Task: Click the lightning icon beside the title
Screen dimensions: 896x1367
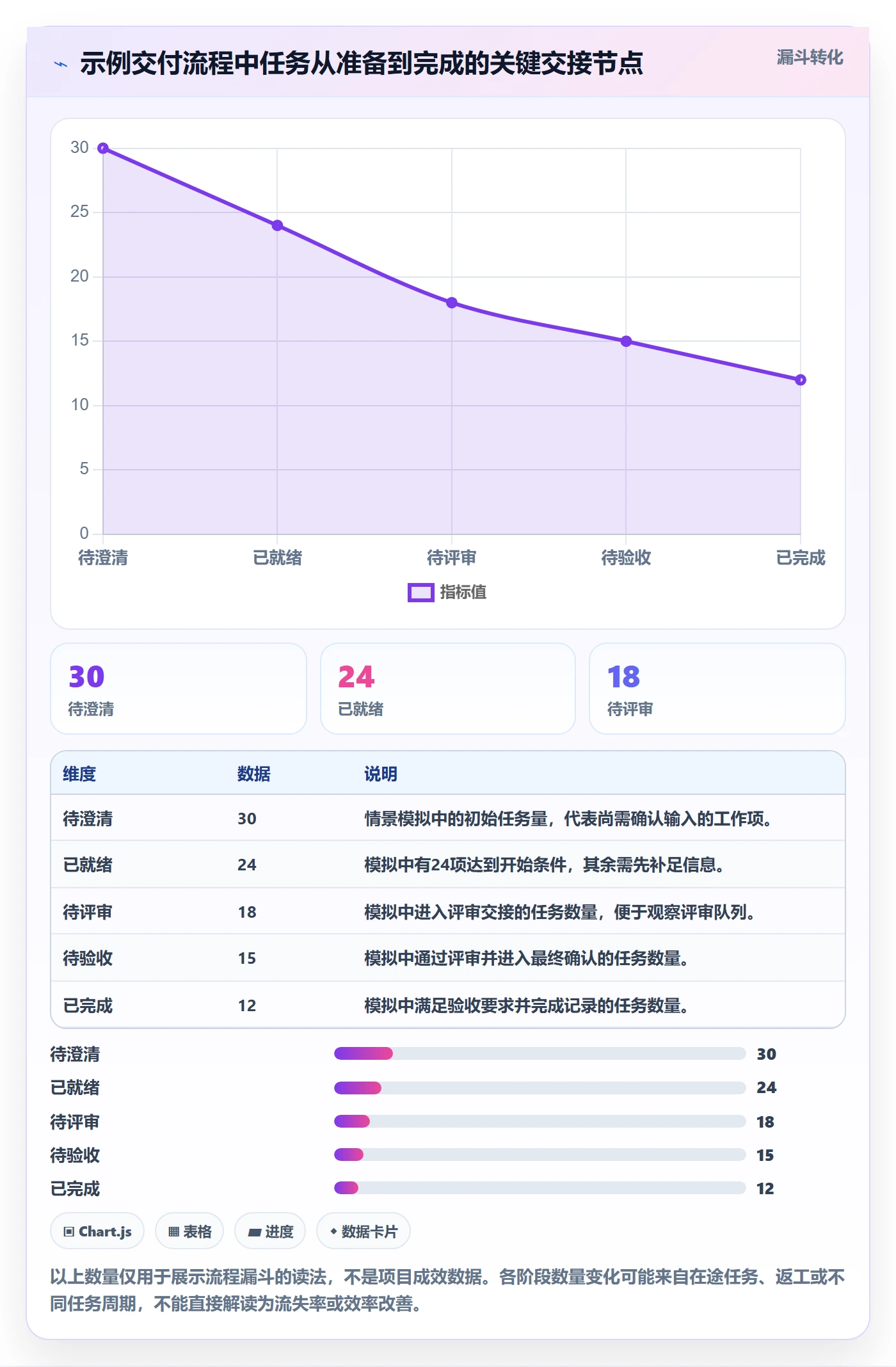Action: point(61,64)
